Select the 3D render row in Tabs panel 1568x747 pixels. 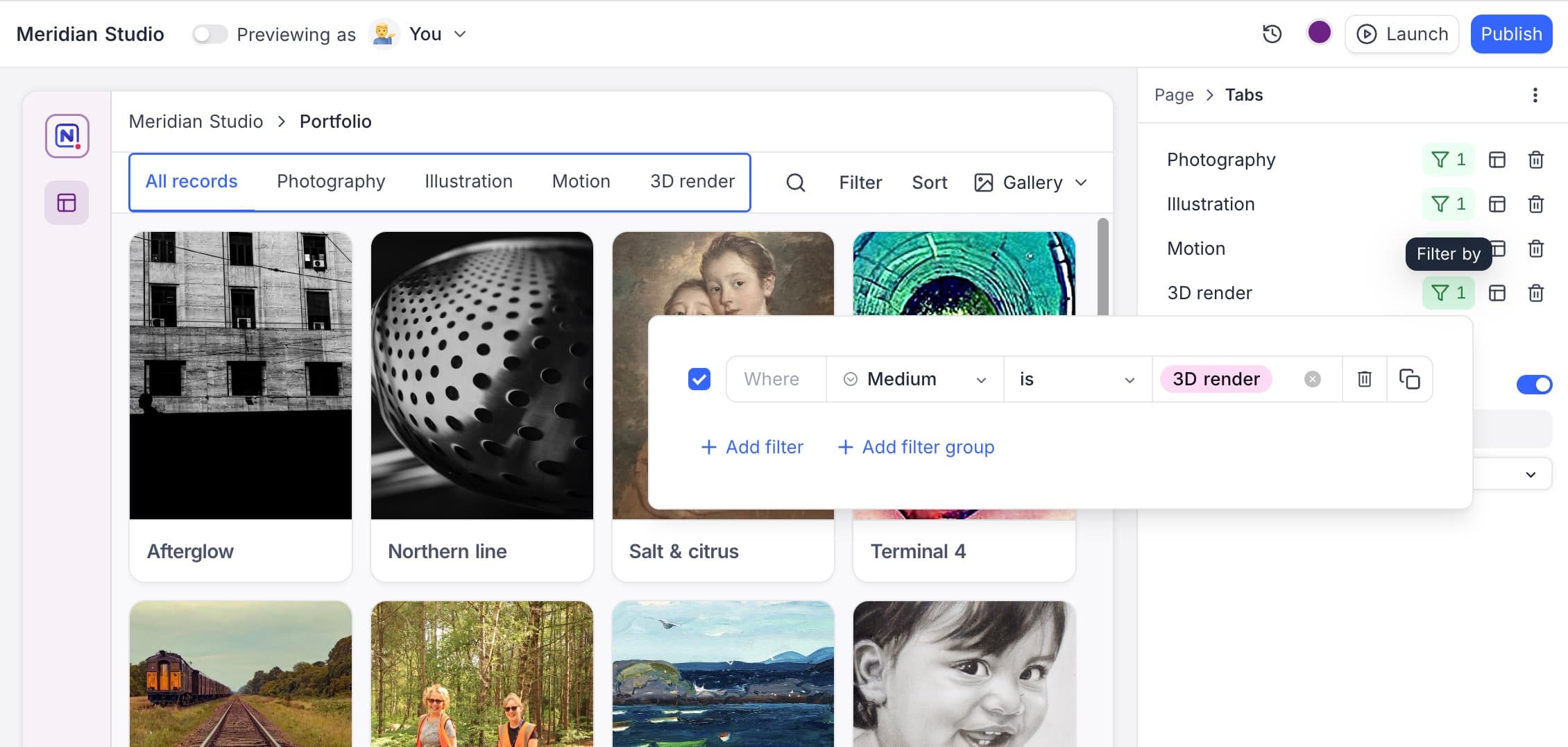pos(1209,293)
